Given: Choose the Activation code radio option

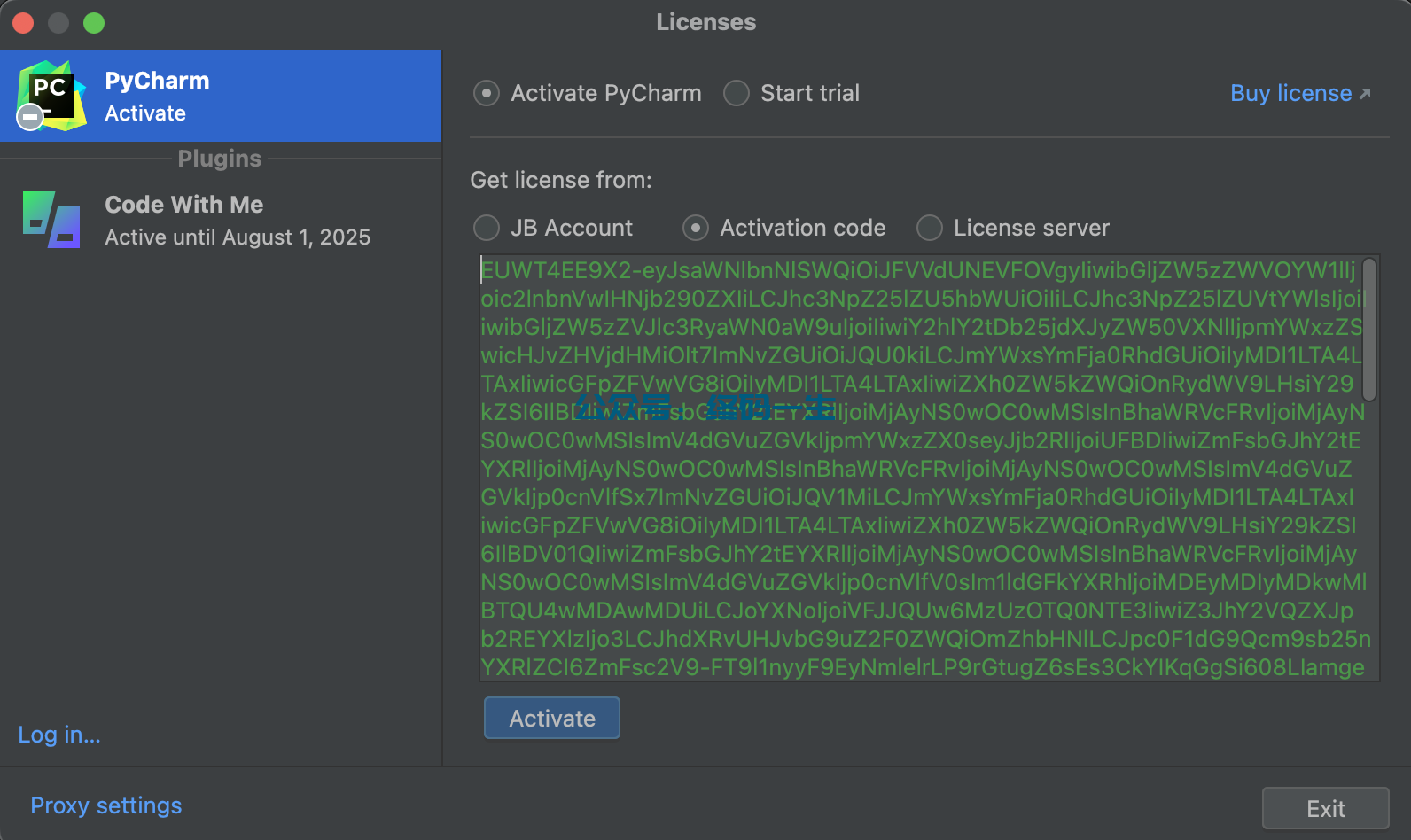Looking at the screenshot, I should tap(696, 228).
